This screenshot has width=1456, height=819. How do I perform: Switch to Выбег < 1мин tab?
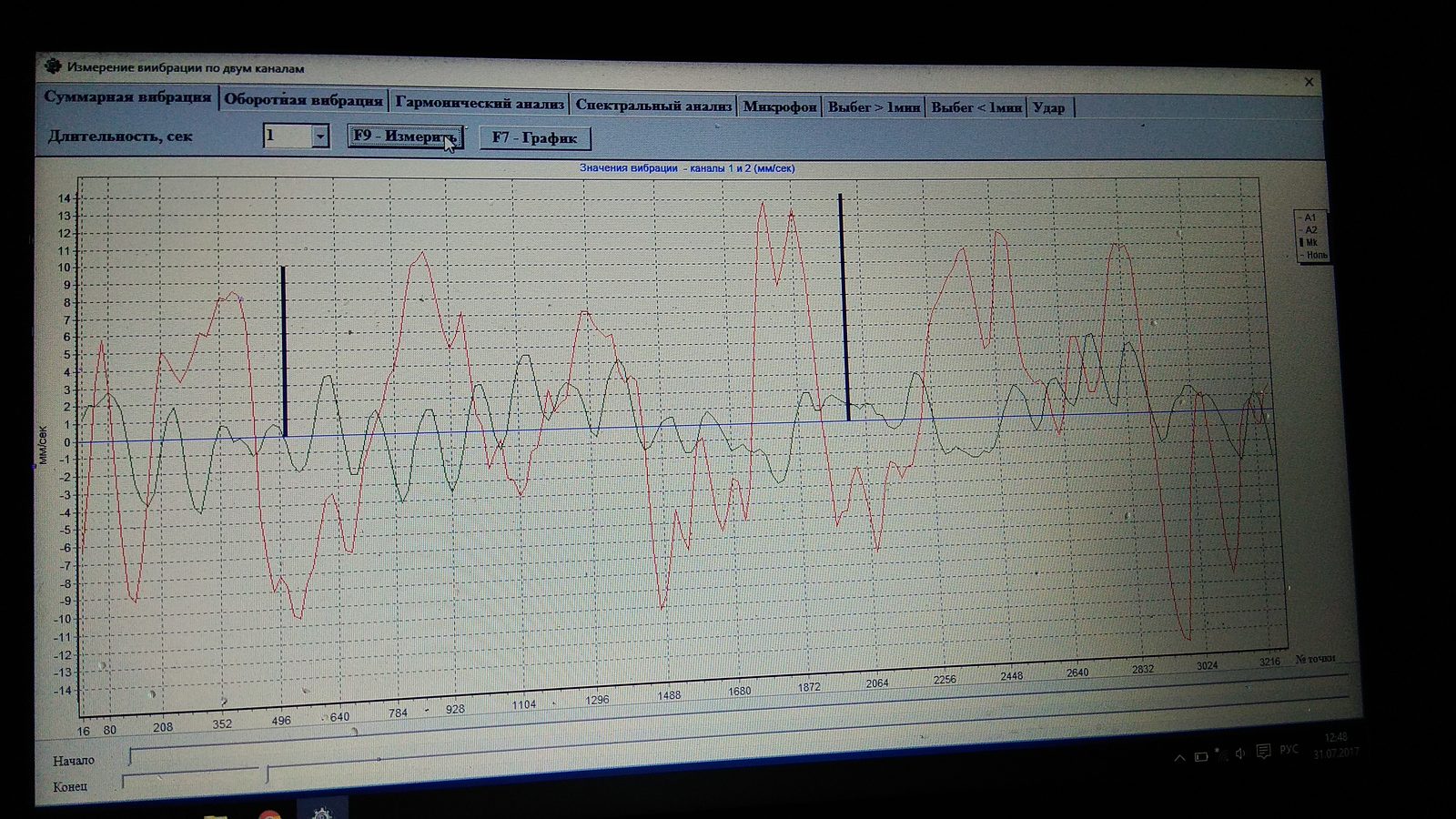[x=976, y=107]
